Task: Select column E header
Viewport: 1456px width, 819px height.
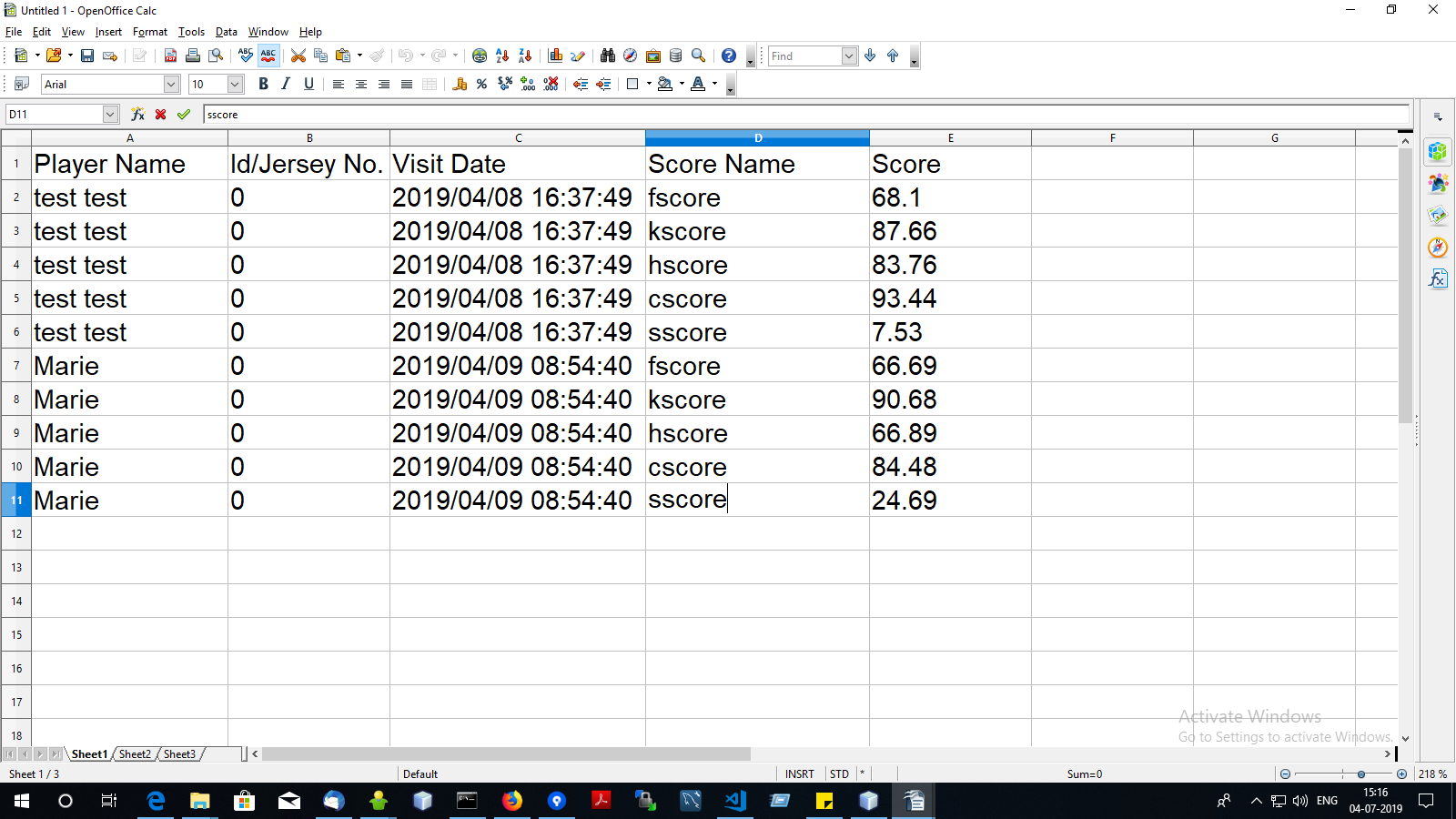Action: [x=951, y=138]
